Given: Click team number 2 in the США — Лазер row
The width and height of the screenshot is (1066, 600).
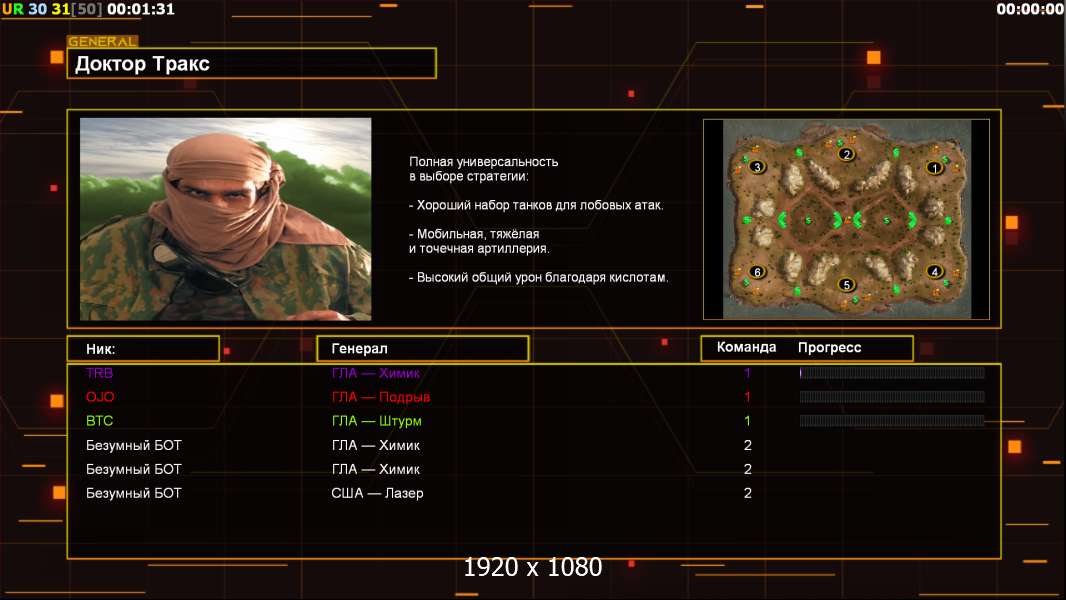Looking at the screenshot, I should 747,493.
